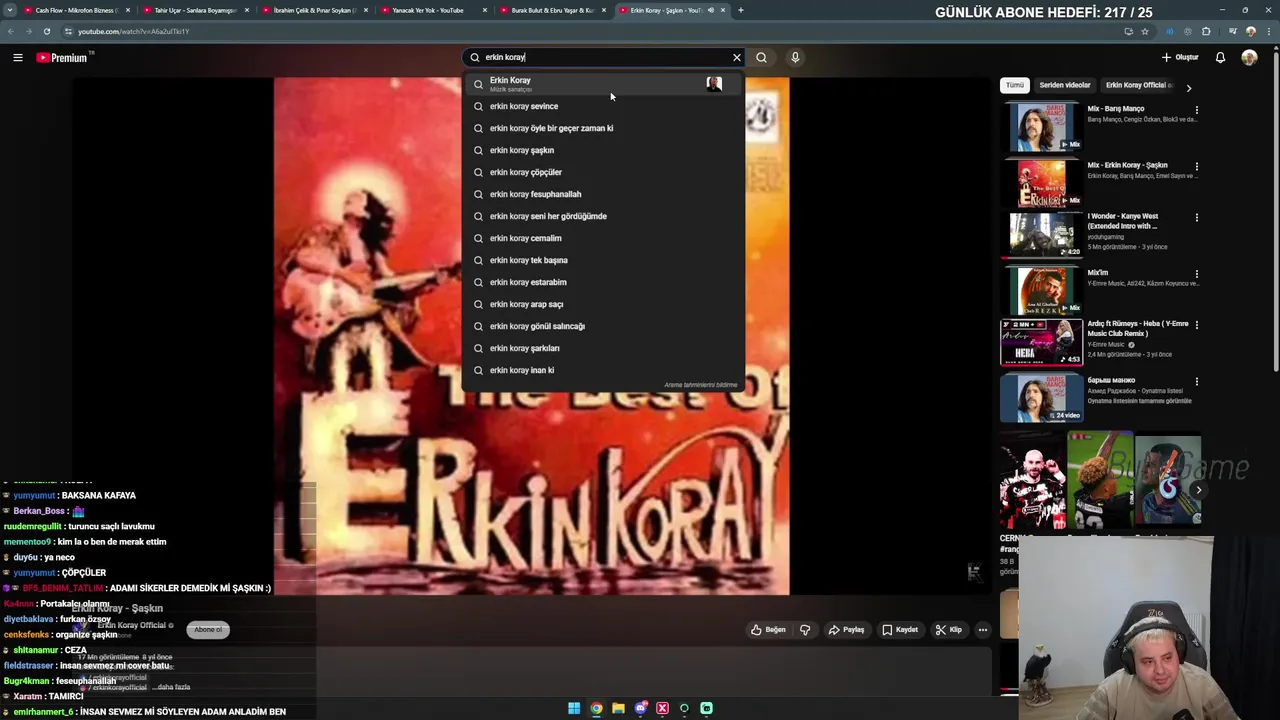Select the Tümü filter chip
This screenshot has height=720, width=1280.
pos(1015,85)
